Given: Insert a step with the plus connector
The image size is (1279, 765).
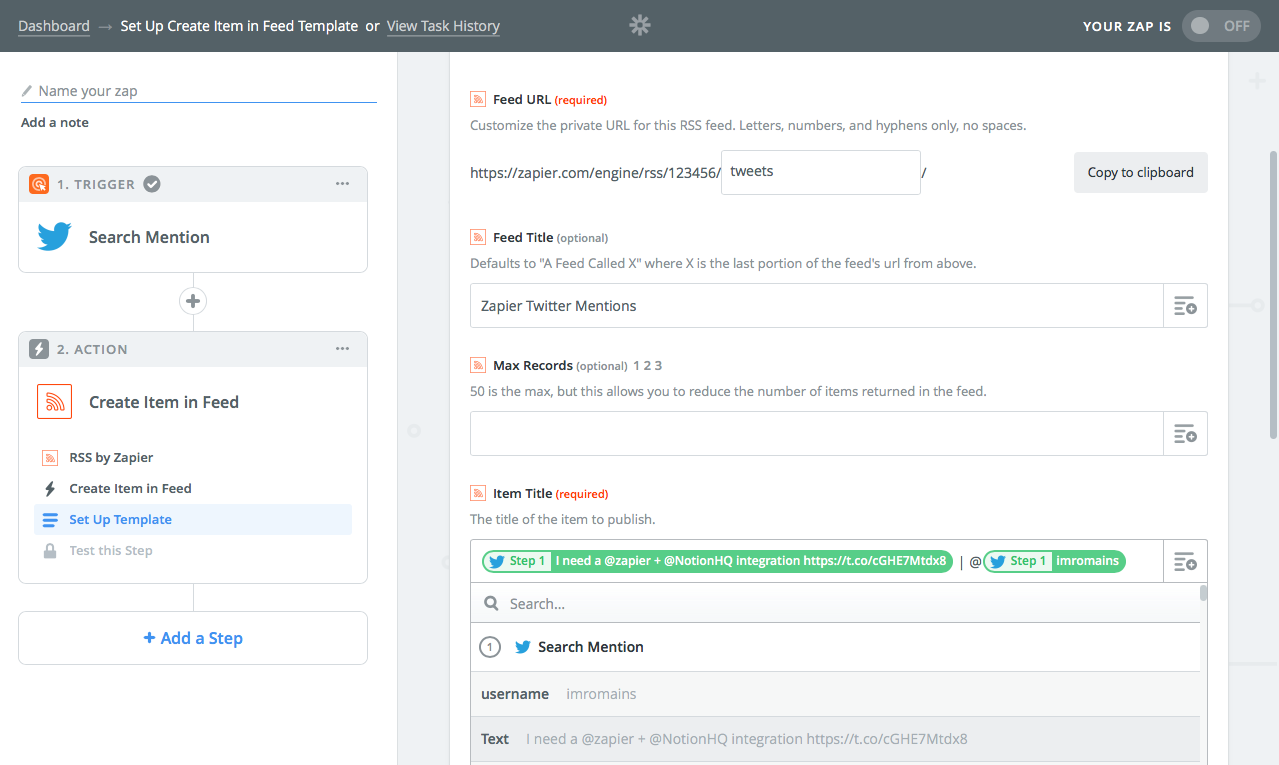Looking at the screenshot, I should (193, 300).
